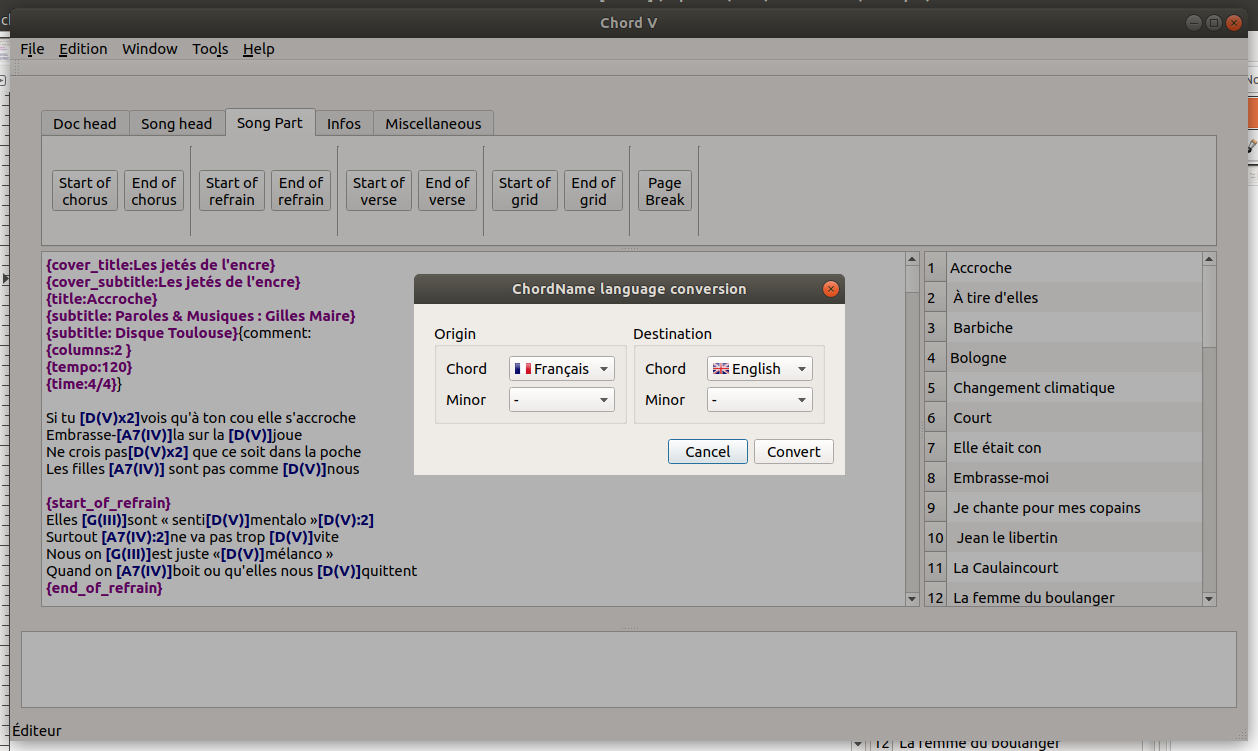Click the End of refrain button
The image size is (1258, 751).
(301, 191)
